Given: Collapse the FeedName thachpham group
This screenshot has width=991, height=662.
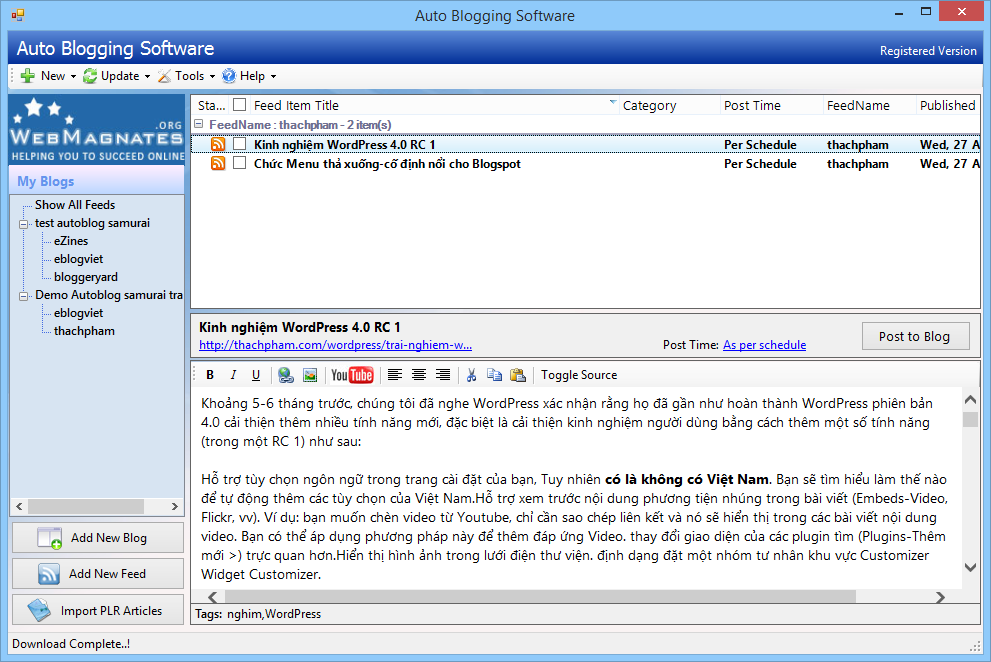Looking at the screenshot, I should click(198, 124).
